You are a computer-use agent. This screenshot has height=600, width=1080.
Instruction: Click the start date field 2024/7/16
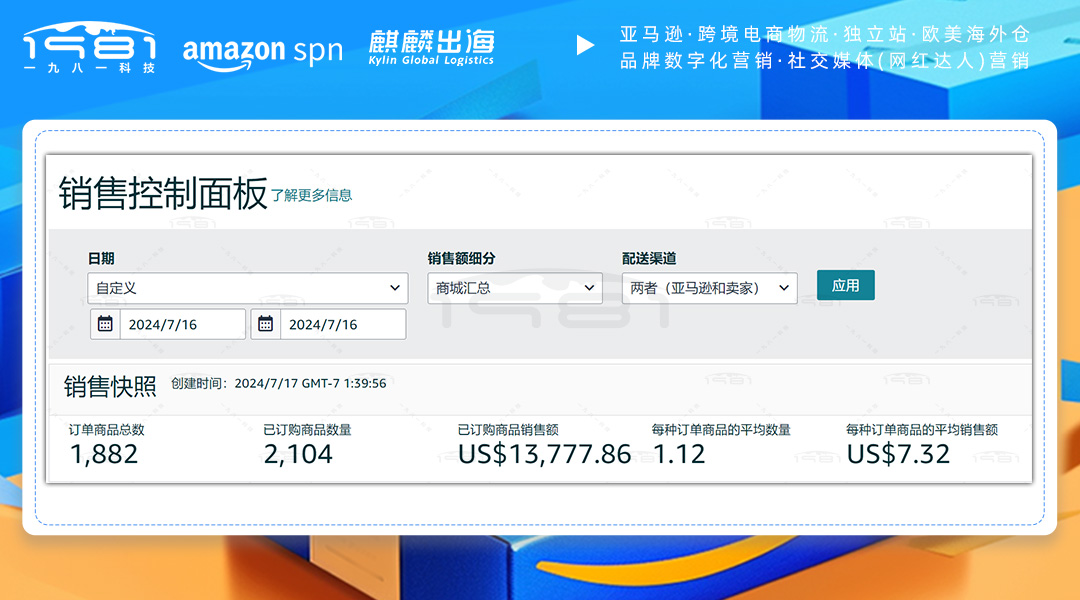183,324
